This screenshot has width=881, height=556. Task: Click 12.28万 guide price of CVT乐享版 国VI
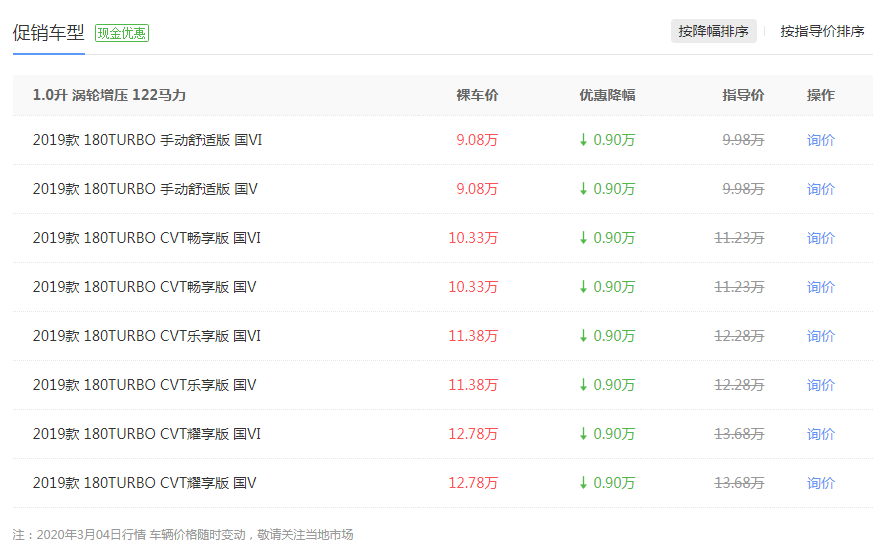click(x=739, y=336)
